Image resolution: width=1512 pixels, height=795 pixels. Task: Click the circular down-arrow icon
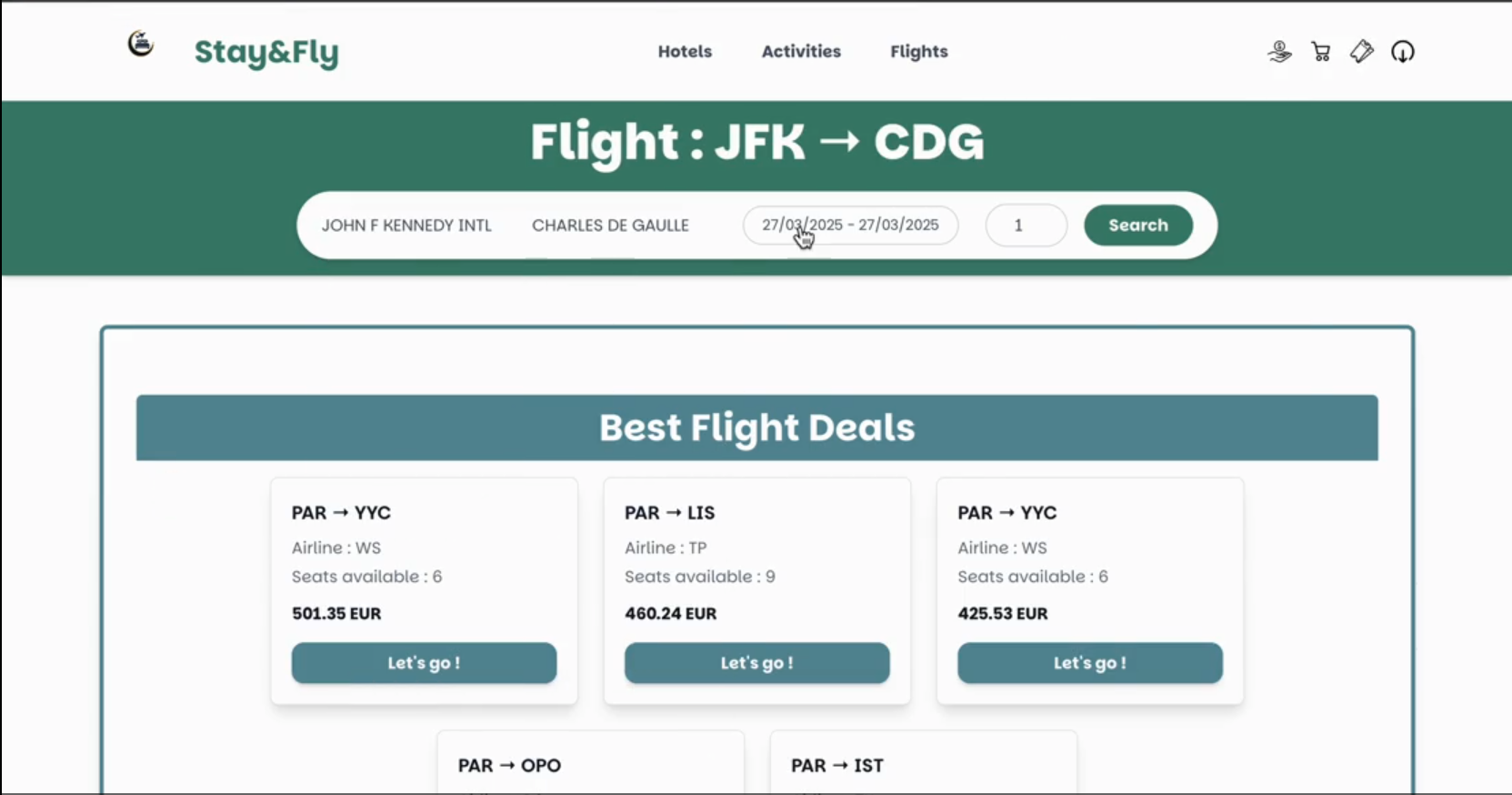pos(1403,52)
